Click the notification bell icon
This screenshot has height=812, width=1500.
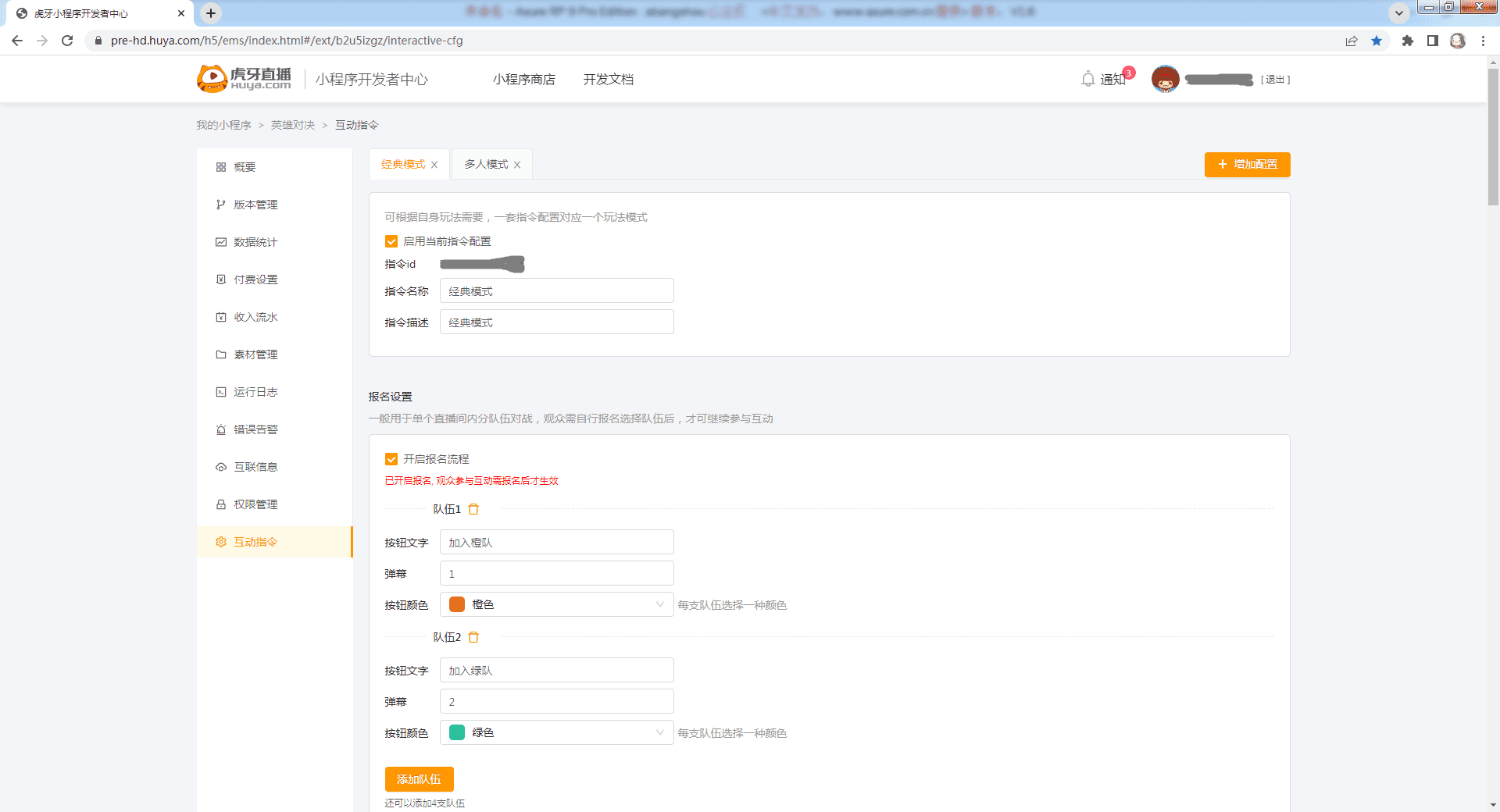[1087, 79]
